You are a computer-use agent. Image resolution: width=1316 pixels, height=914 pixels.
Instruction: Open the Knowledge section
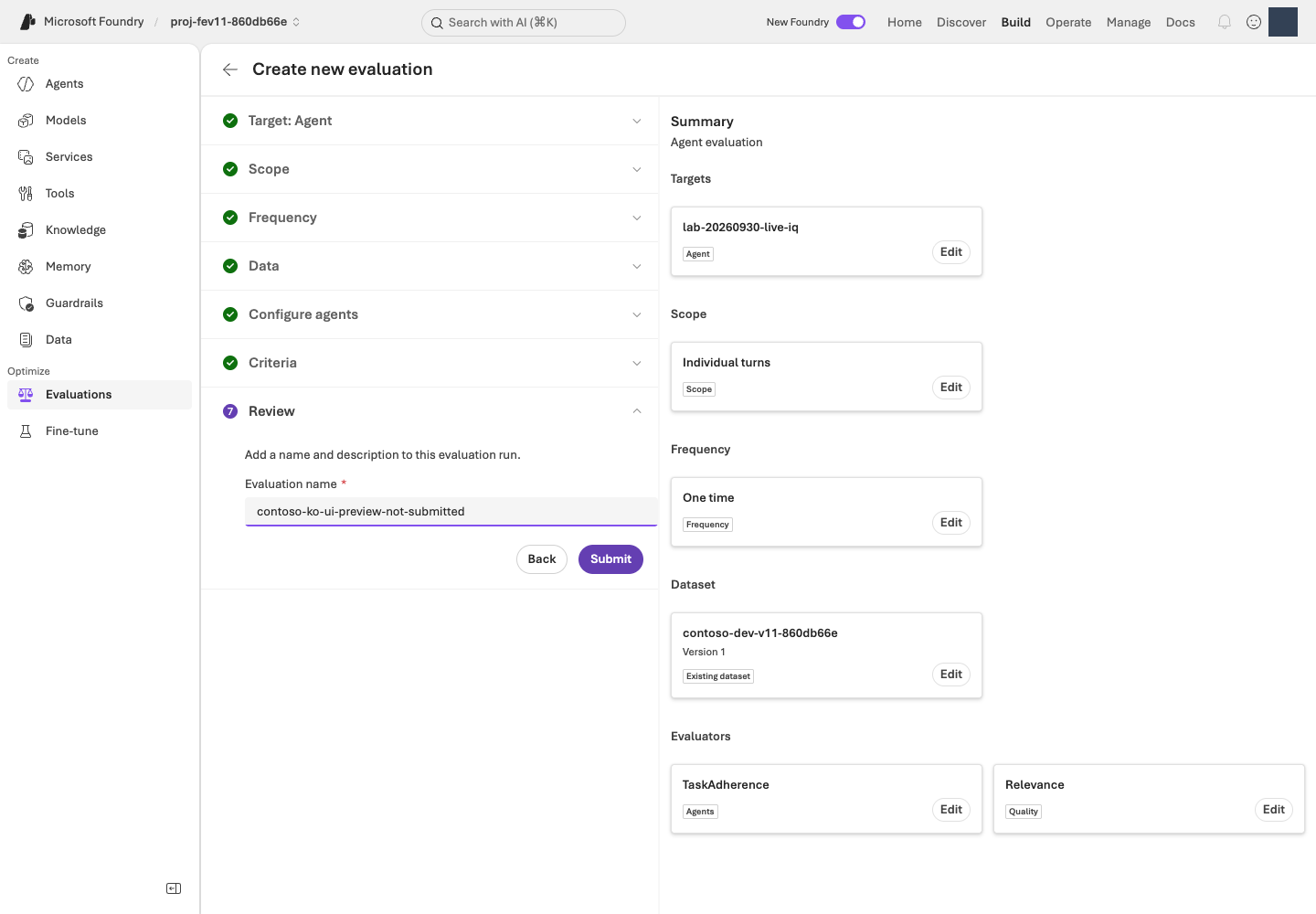[x=100, y=230]
